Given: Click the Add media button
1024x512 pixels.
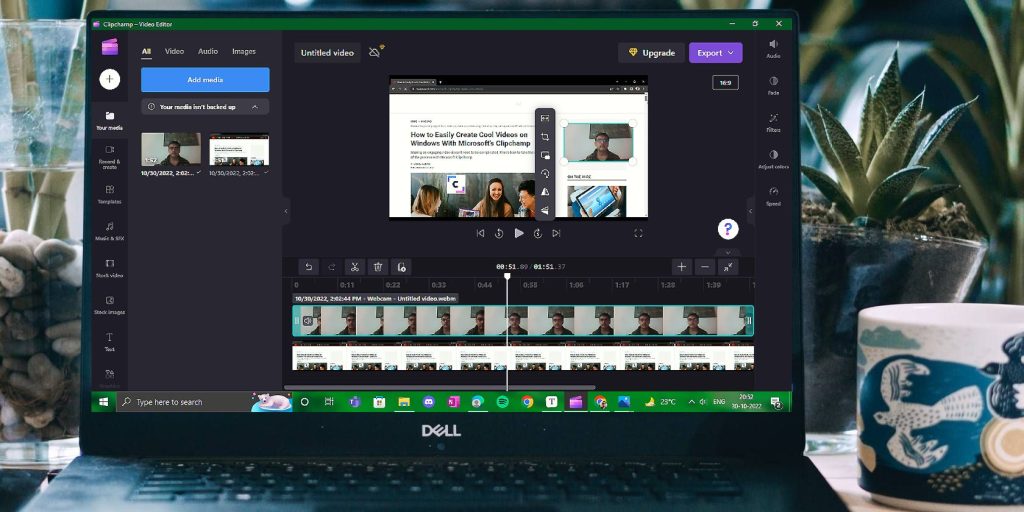Looking at the screenshot, I should point(205,80).
